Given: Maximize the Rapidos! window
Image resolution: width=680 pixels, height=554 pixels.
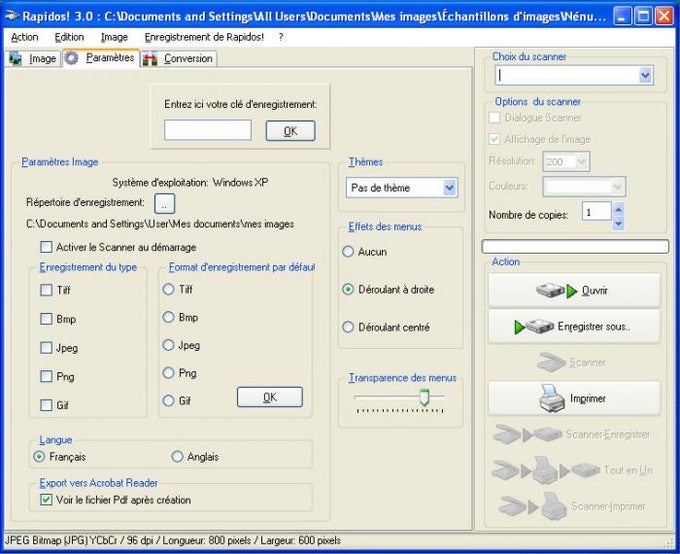Looking at the screenshot, I should (x=644, y=16).
